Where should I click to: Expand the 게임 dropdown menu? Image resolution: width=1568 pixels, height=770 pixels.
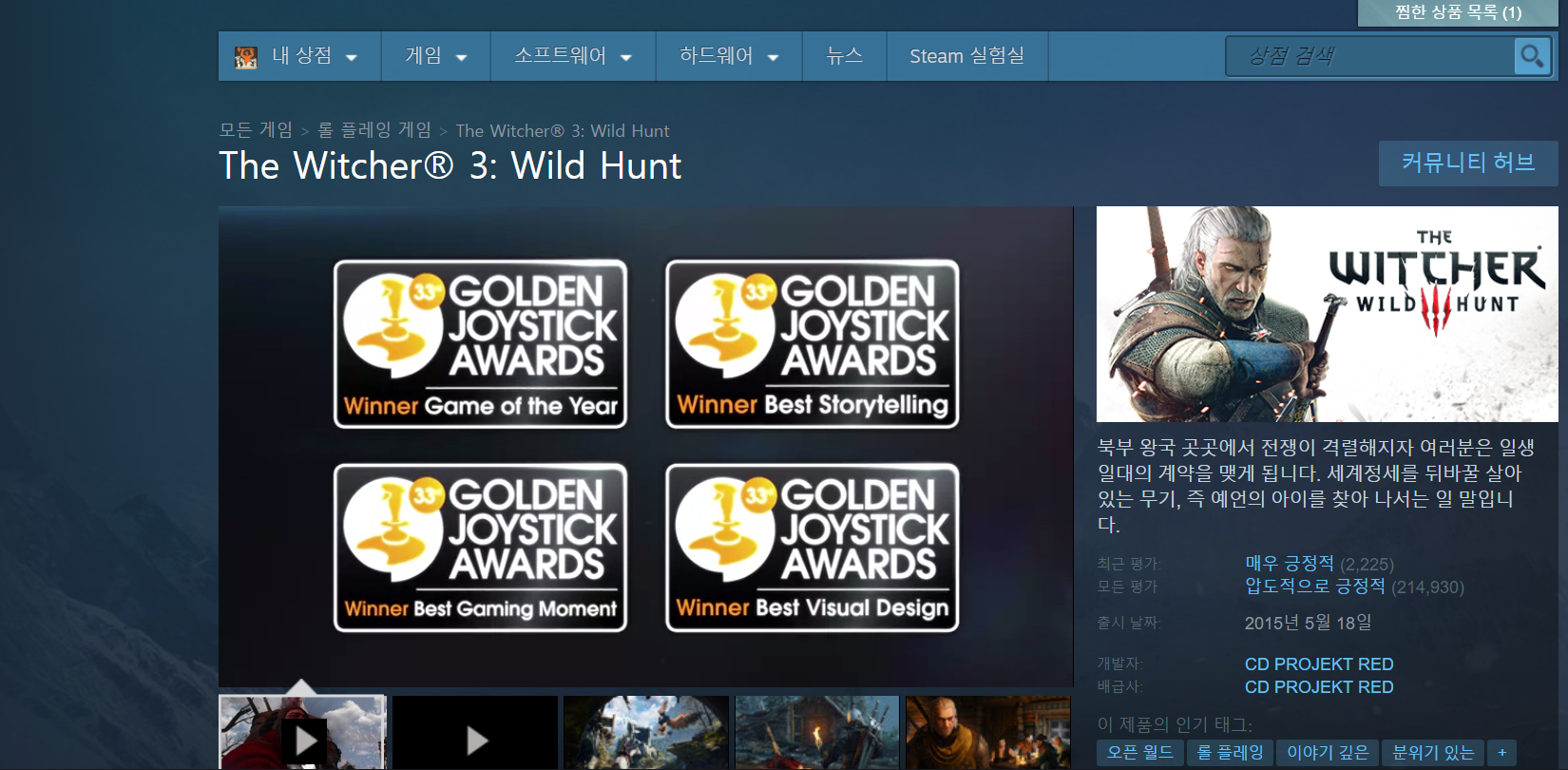tap(435, 56)
